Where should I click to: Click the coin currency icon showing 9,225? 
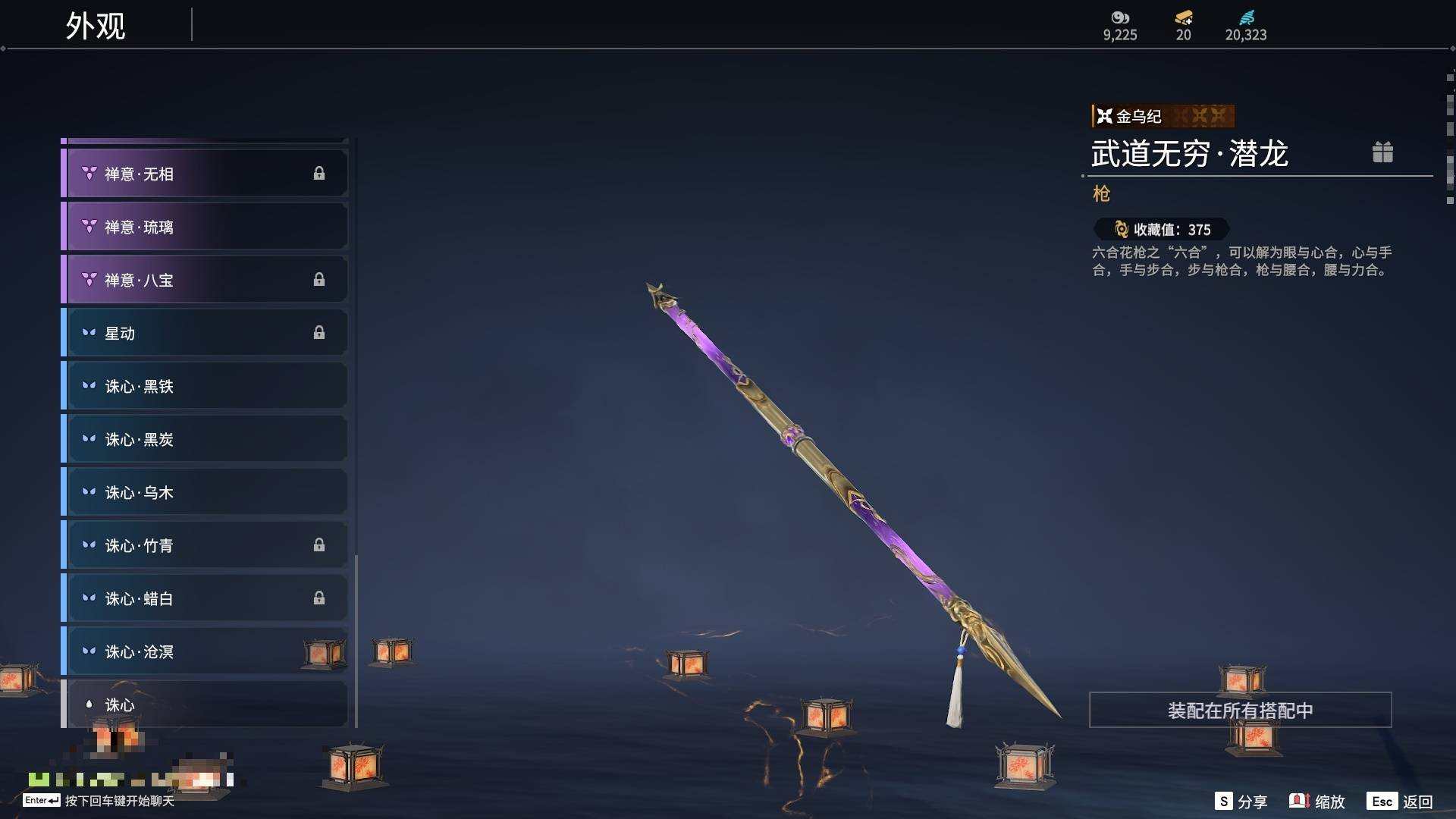tap(1120, 17)
